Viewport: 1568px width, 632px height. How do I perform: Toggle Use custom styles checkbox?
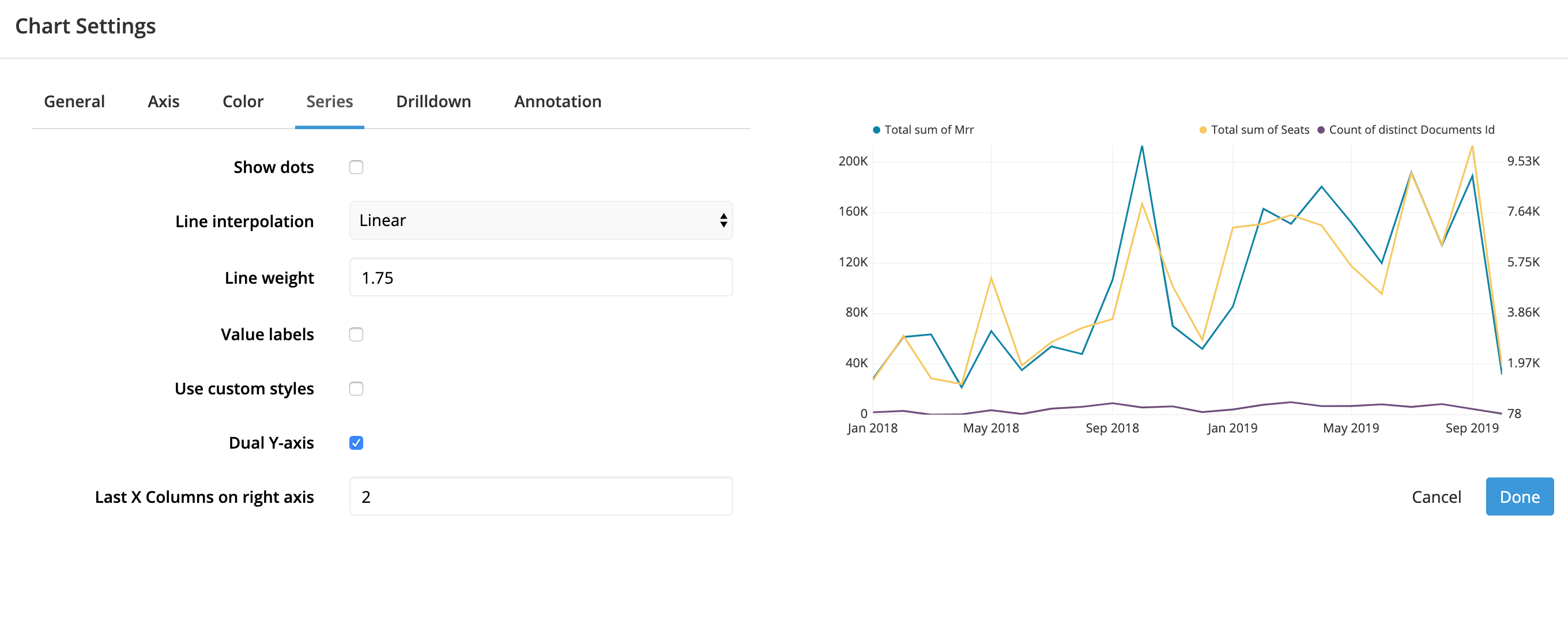tap(356, 388)
